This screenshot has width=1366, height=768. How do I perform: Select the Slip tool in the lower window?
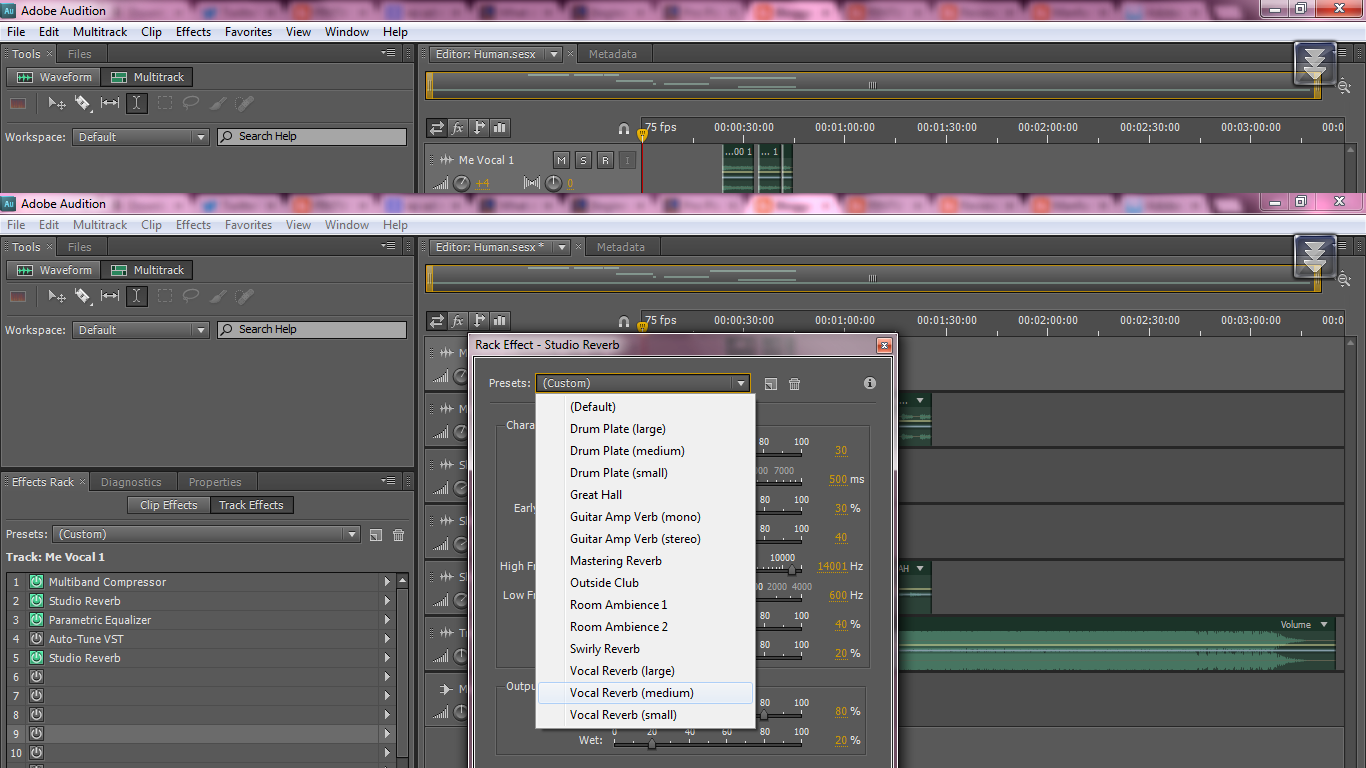110,296
